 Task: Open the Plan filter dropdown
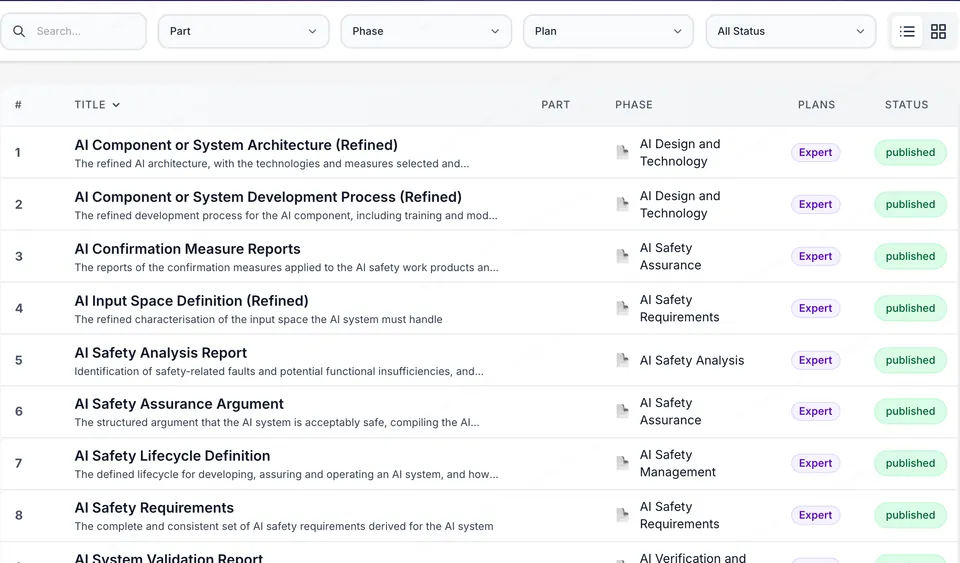(x=609, y=31)
